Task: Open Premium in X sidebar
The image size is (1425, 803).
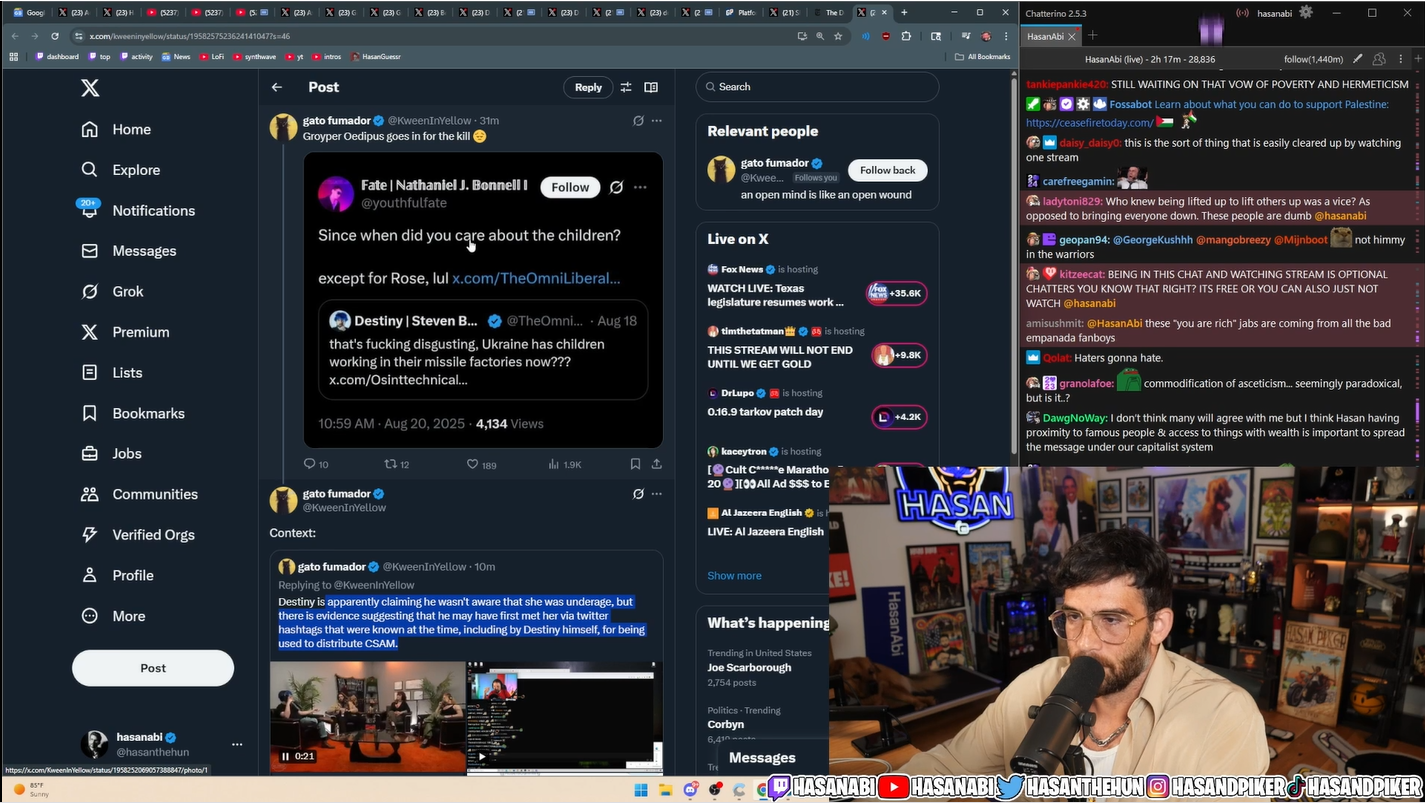Action: [125, 332]
